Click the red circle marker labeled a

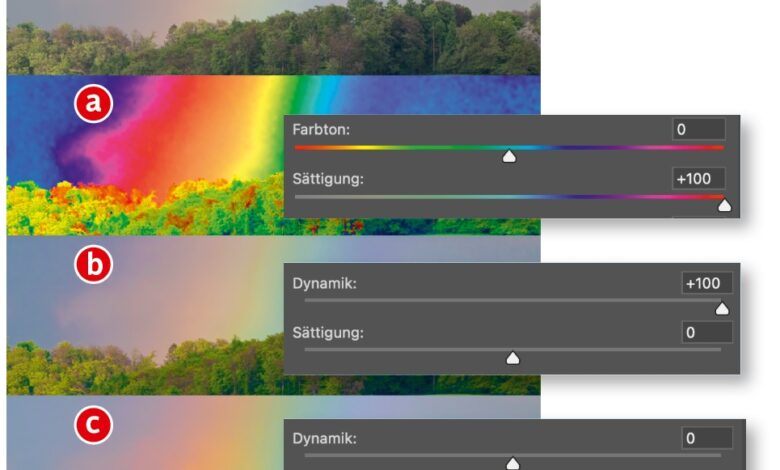pyautogui.click(x=93, y=103)
